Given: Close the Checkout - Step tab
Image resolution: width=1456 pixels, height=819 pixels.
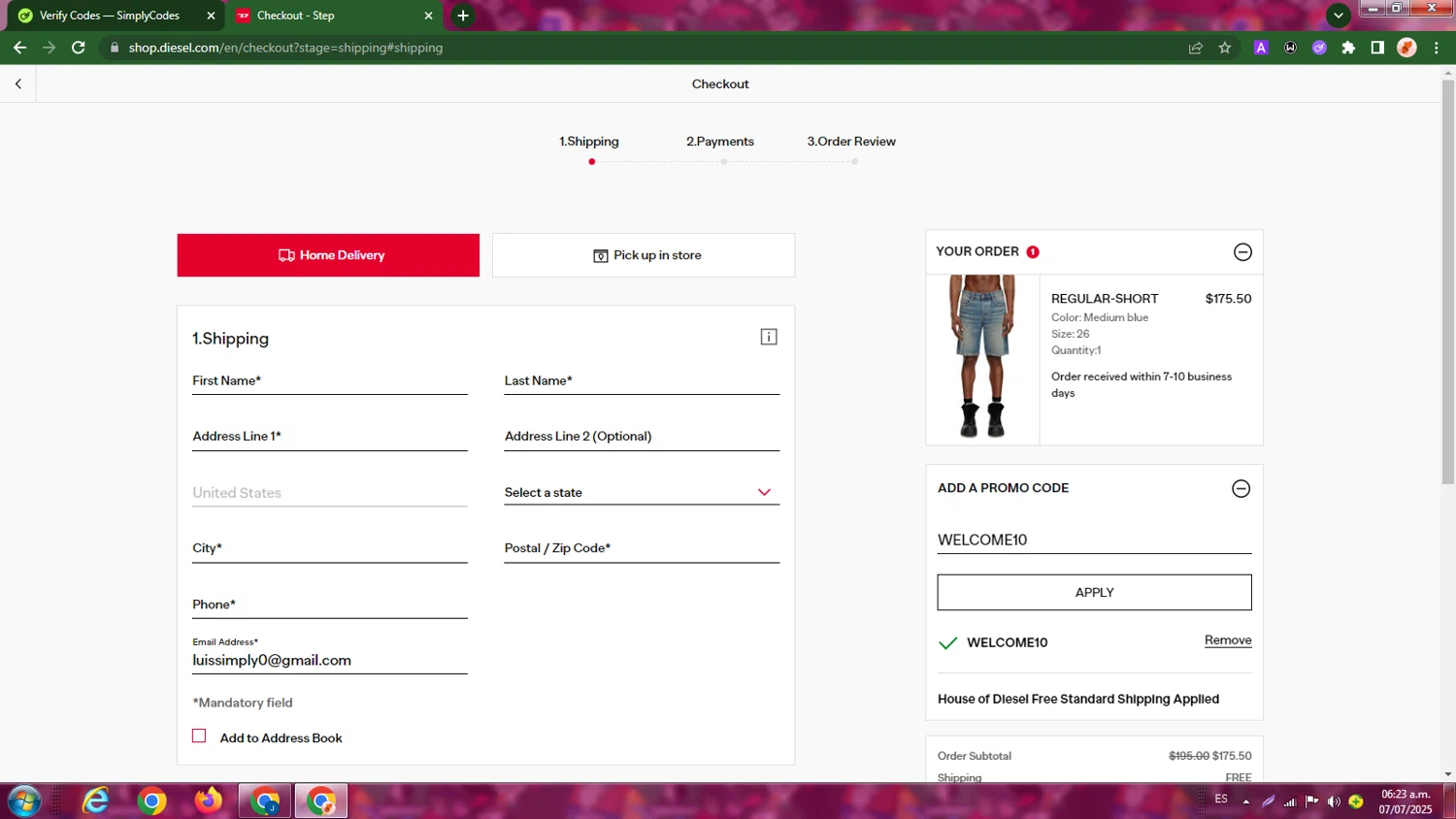Looking at the screenshot, I should (x=428, y=16).
